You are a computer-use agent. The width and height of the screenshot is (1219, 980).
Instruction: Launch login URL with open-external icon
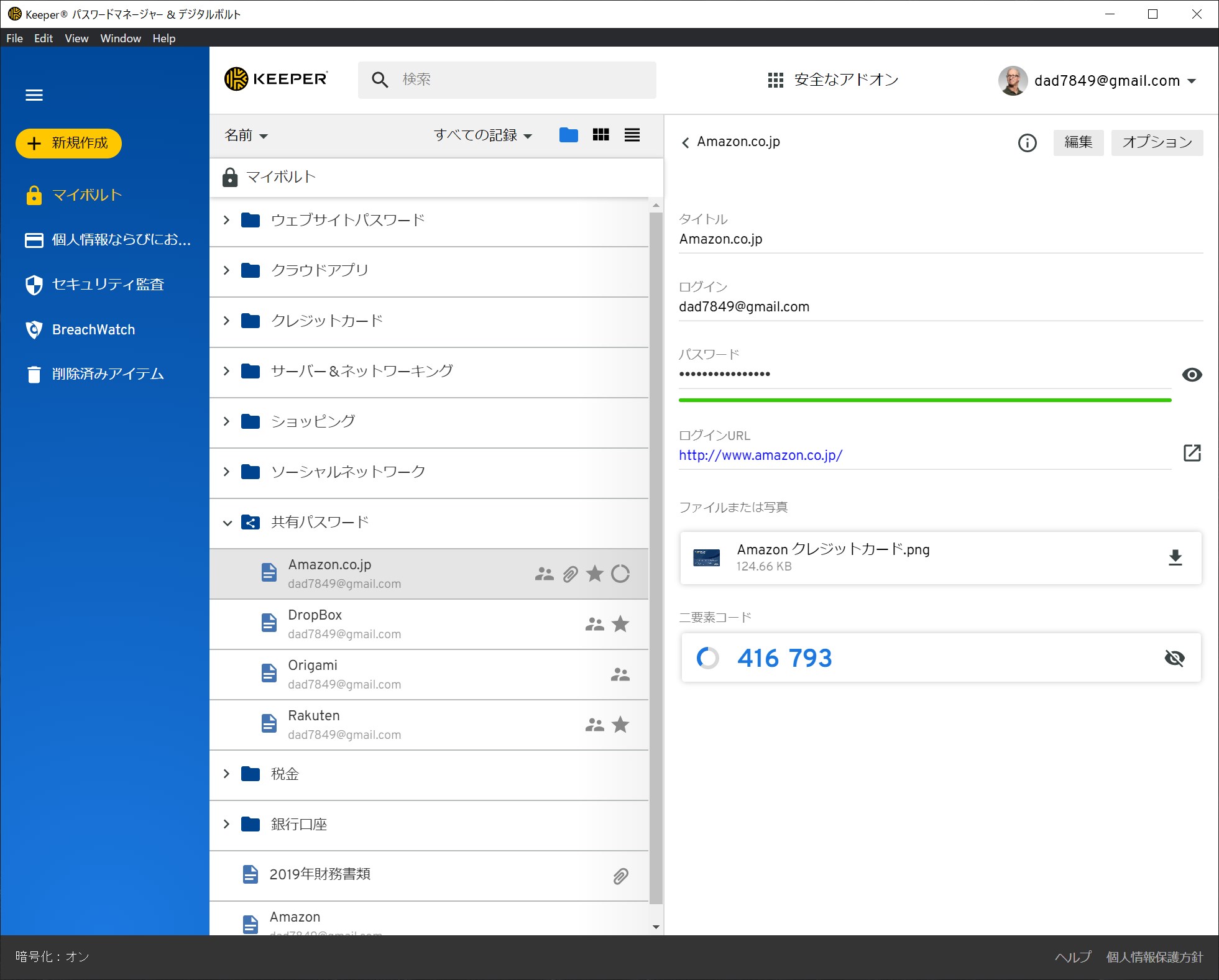pos(1192,453)
